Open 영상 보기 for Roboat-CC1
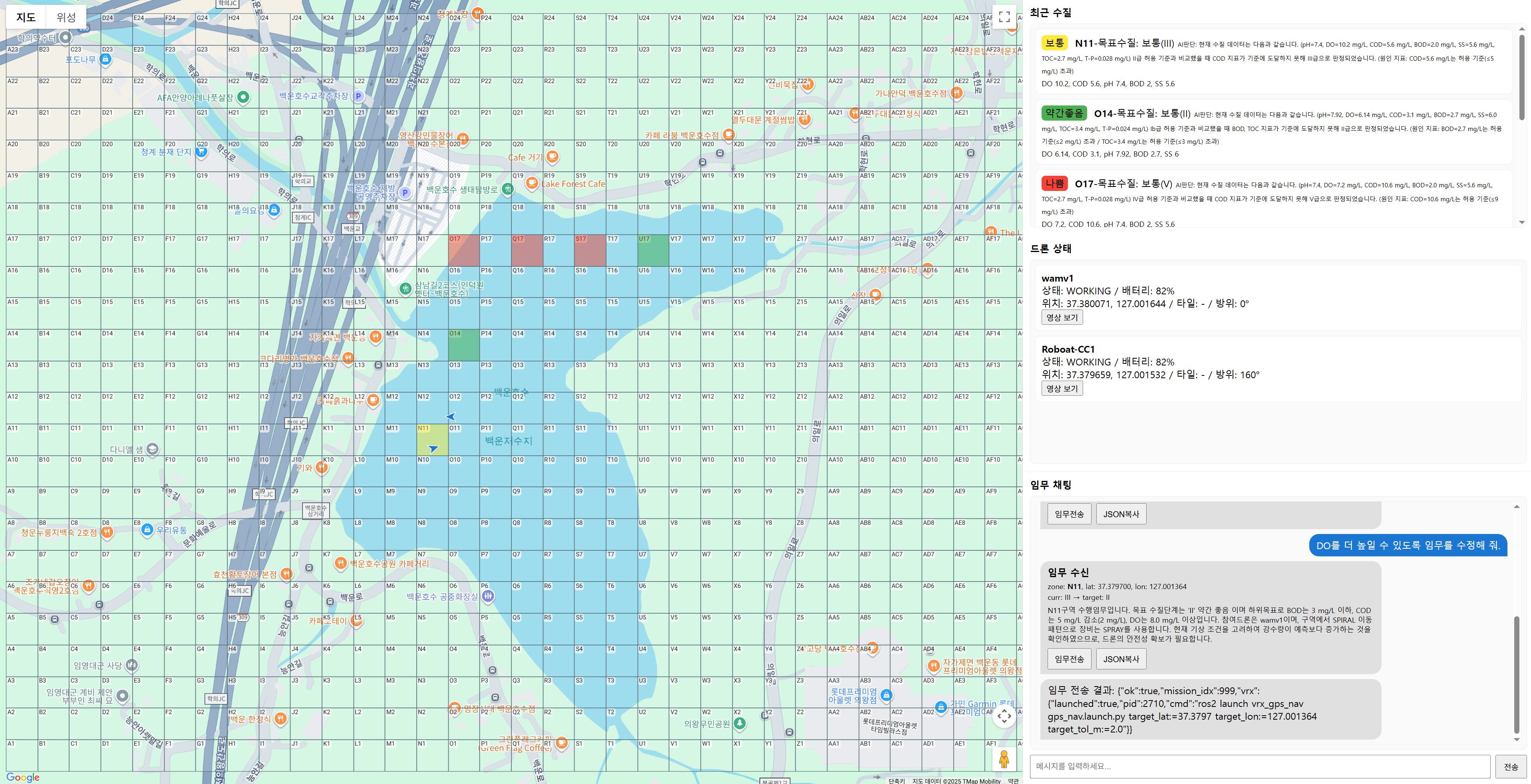The image size is (1531, 784). (1062, 389)
